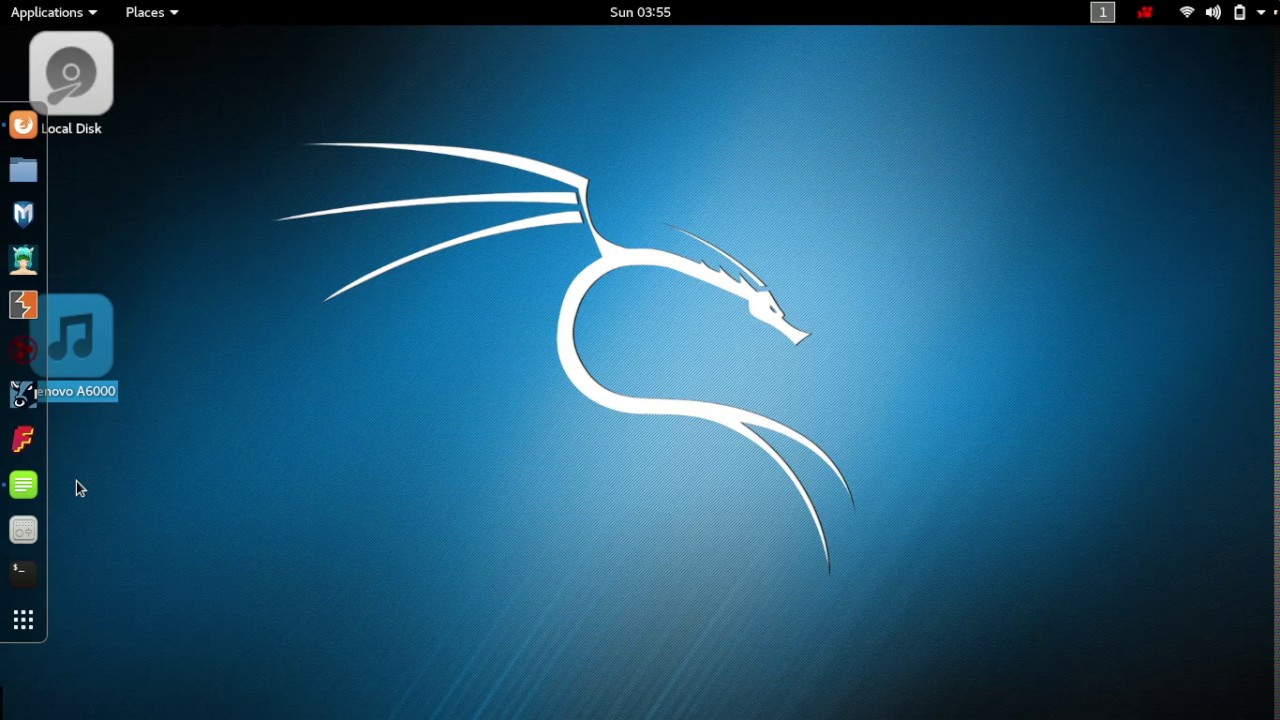Expand the system menu arrow

click(1261, 12)
